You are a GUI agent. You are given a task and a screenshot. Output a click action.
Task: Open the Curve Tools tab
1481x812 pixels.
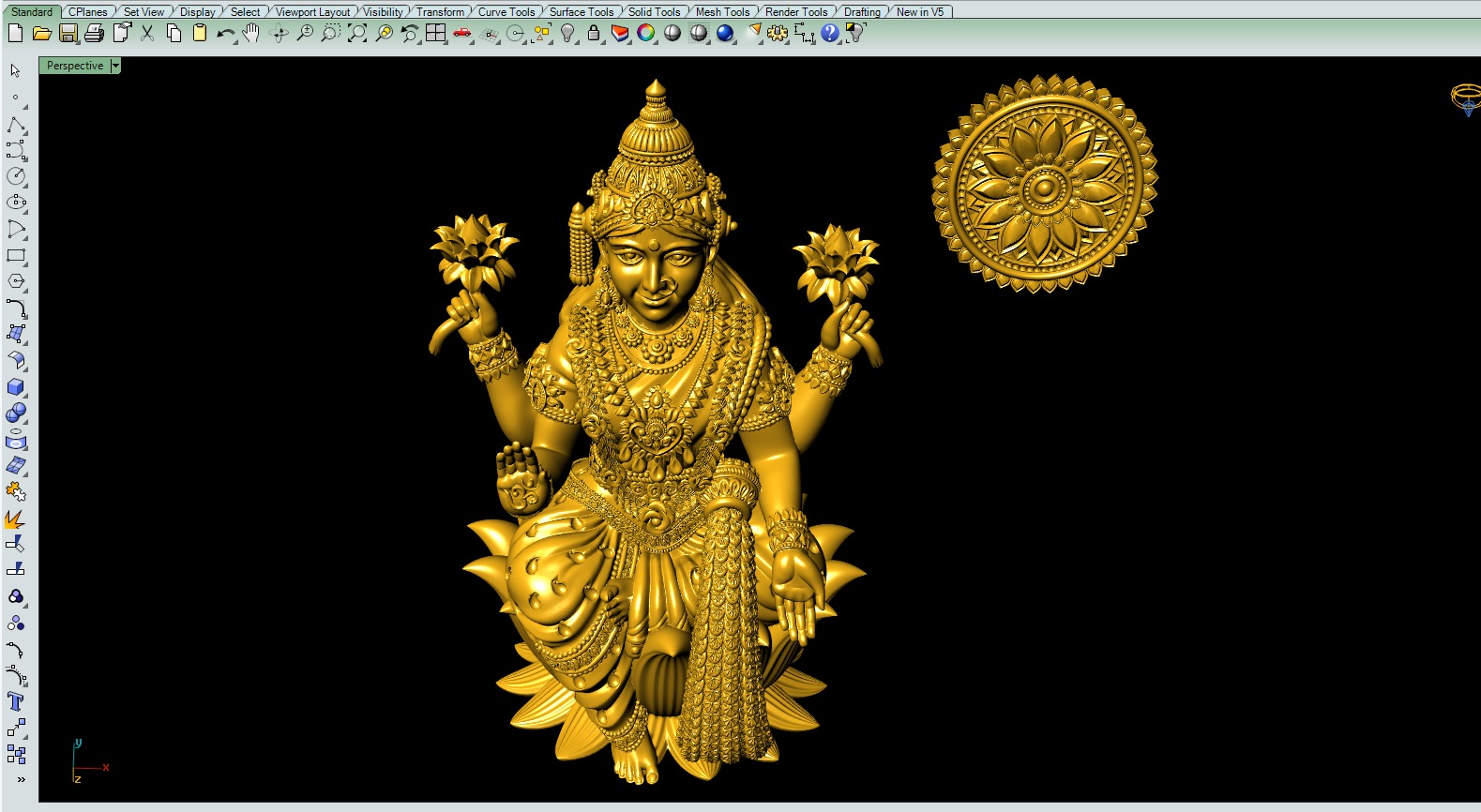(506, 12)
